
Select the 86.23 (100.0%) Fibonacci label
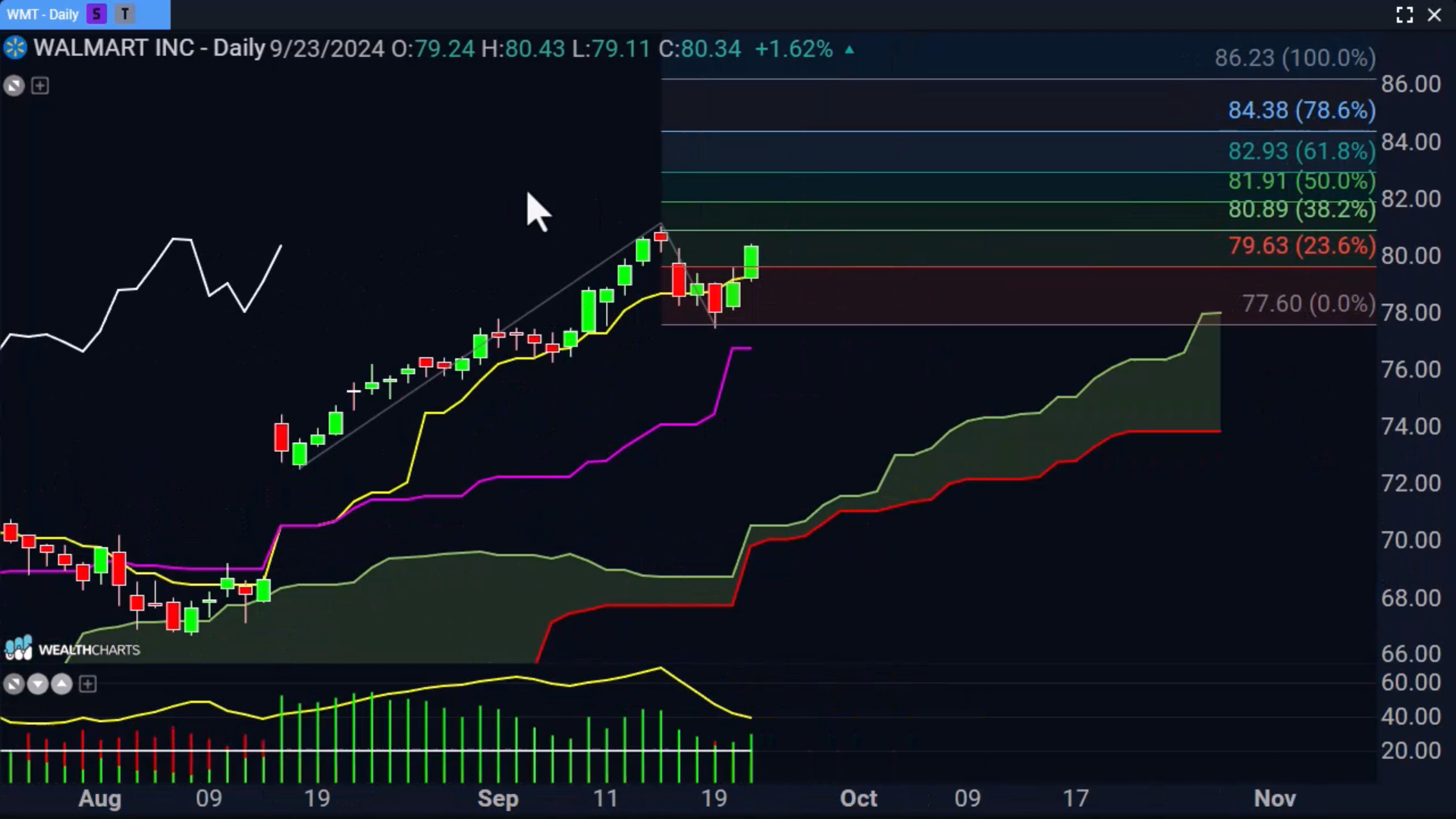click(x=1295, y=58)
